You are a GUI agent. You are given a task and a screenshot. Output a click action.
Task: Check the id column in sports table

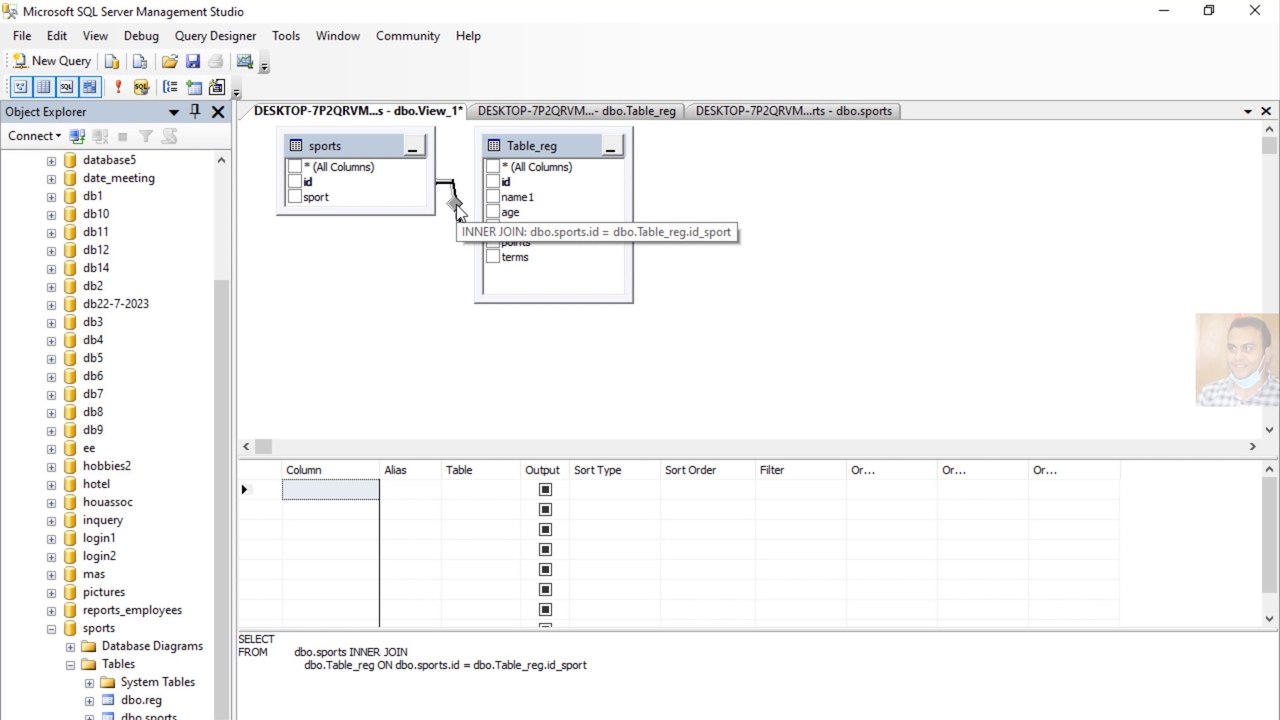[x=295, y=182]
